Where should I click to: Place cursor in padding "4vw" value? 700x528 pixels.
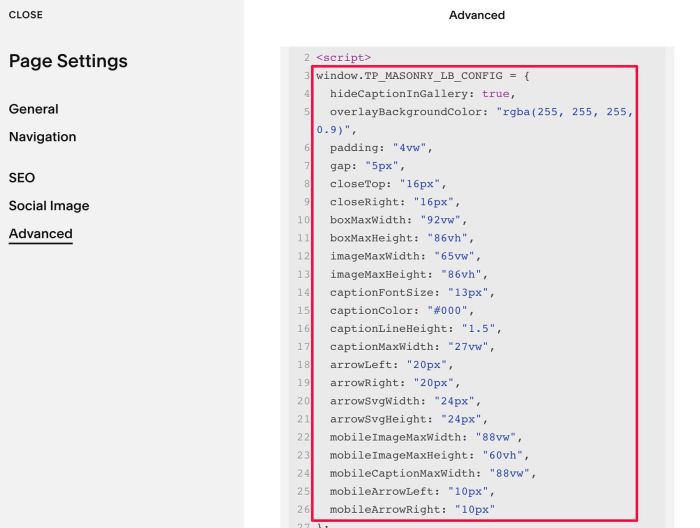409,148
